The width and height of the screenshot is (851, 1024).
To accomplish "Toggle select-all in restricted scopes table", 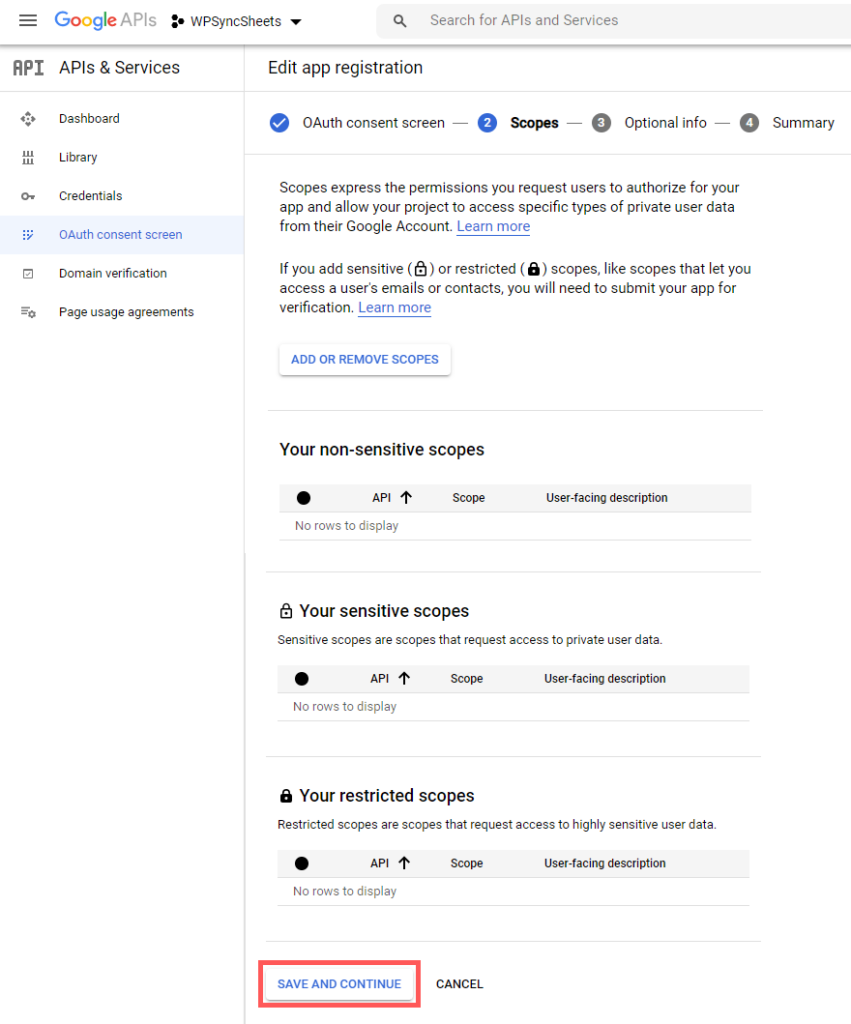I will click(x=302, y=863).
